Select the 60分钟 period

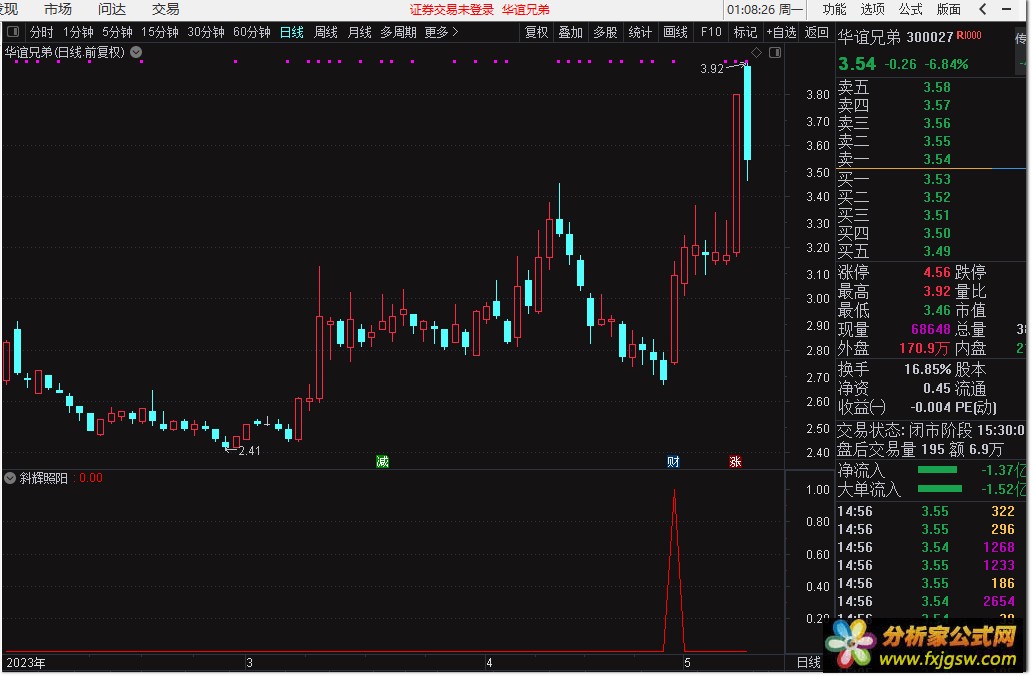252,32
